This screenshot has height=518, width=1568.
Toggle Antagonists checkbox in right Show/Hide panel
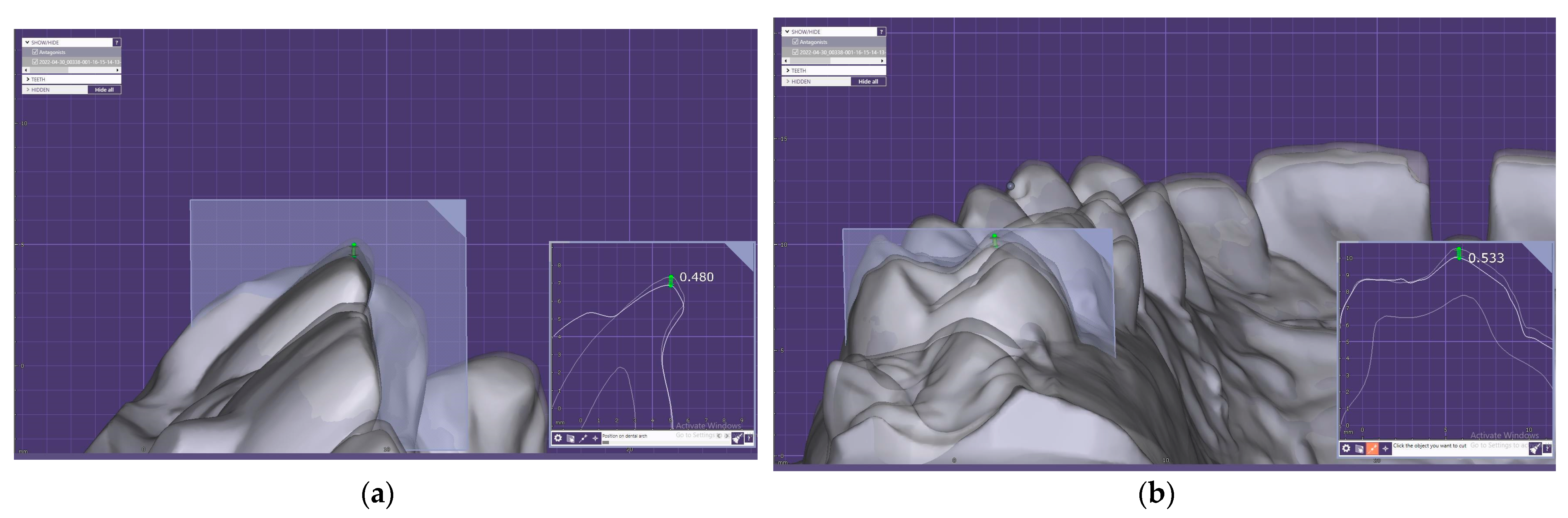[x=795, y=41]
